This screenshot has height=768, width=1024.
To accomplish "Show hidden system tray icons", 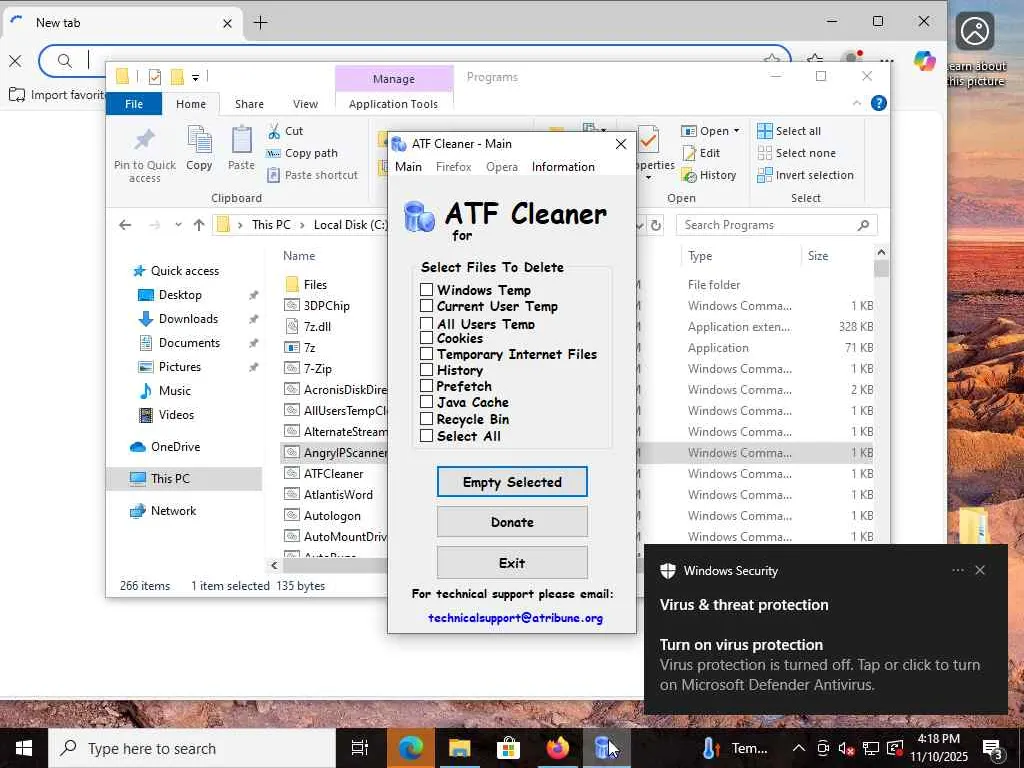I will [x=798, y=748].
